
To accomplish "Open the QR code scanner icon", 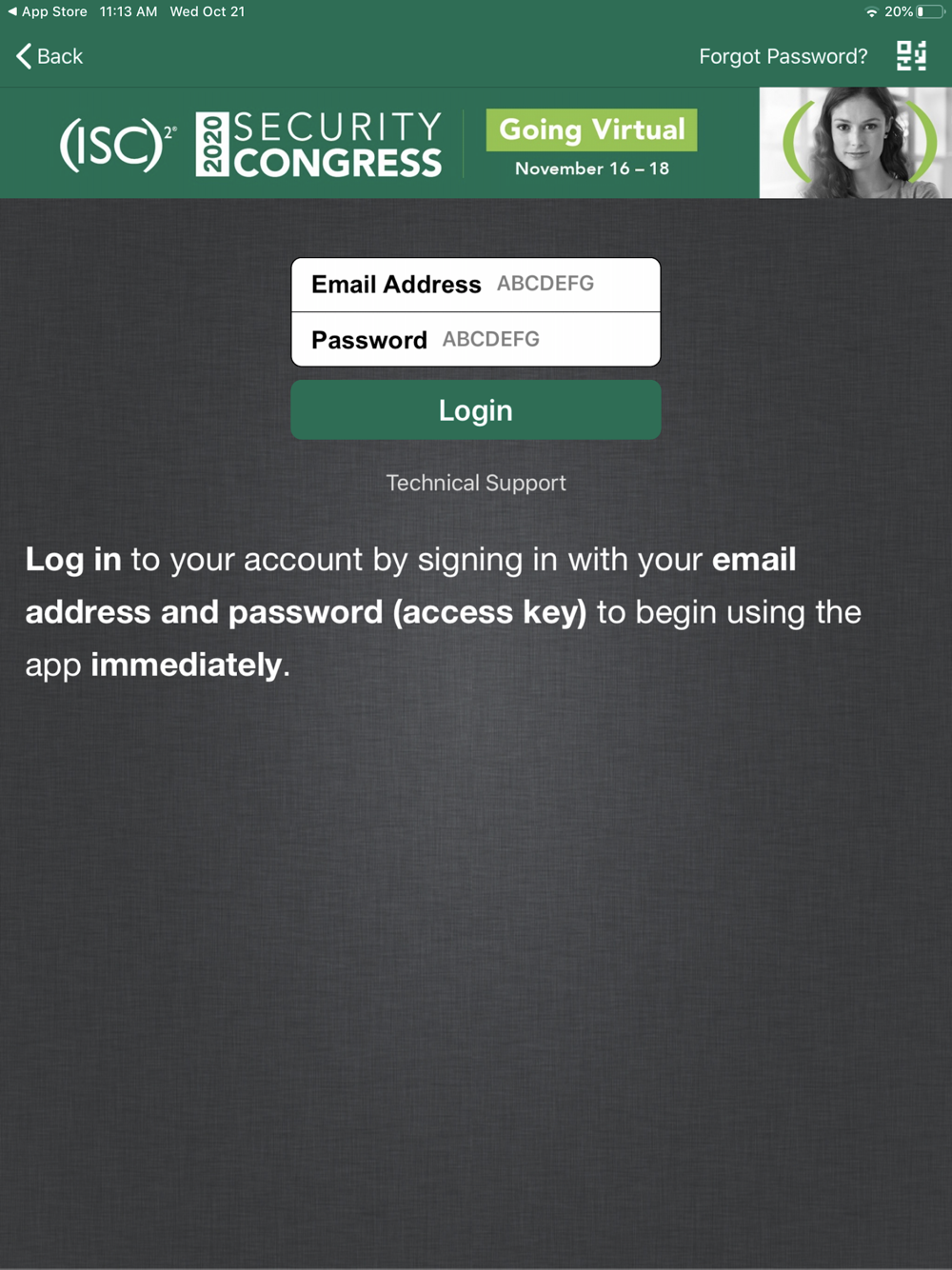I will 911,56.
